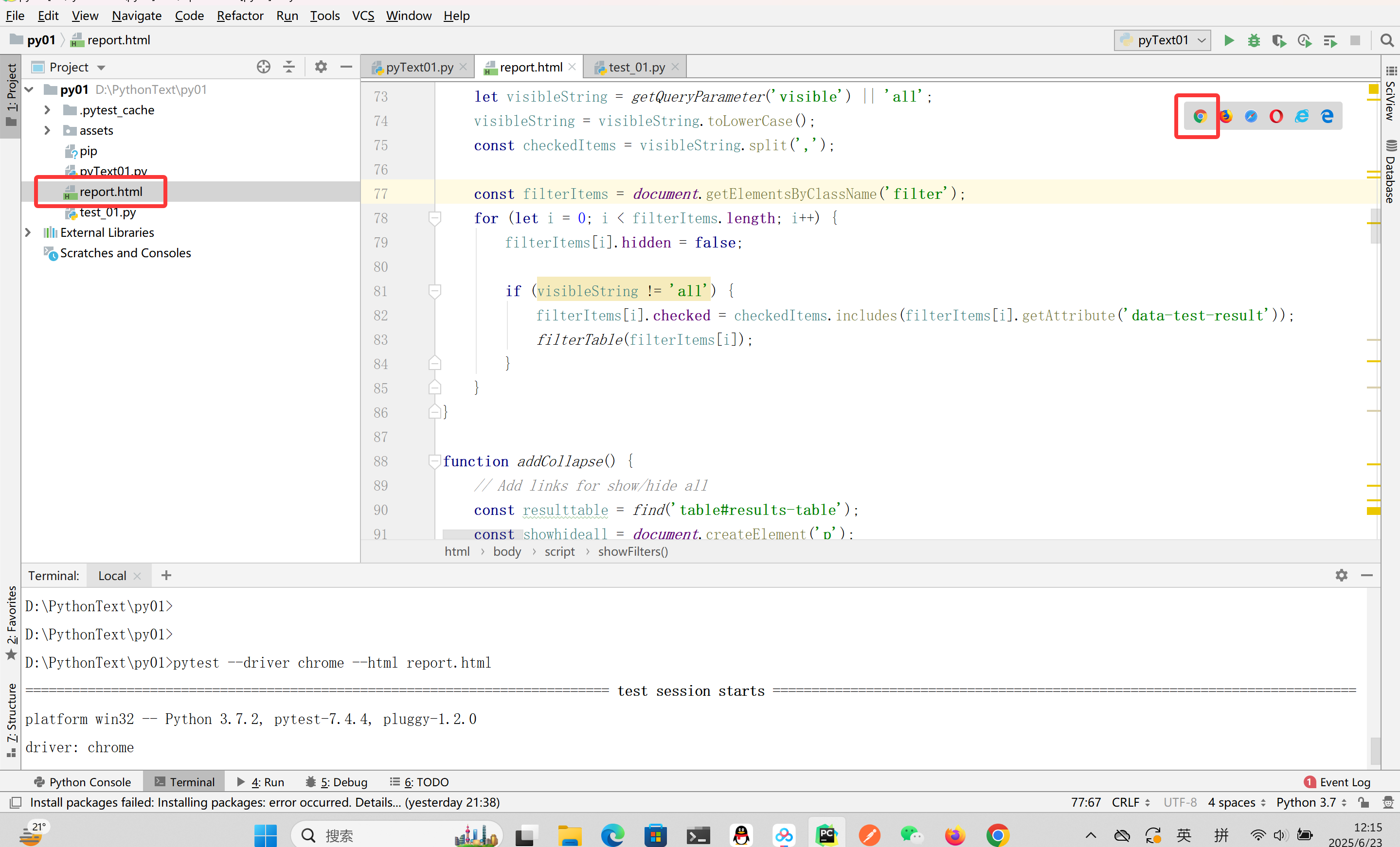Toggle fold for addCollapse function line 88
Screen dimensions: 1400x847
click(435, 461)
